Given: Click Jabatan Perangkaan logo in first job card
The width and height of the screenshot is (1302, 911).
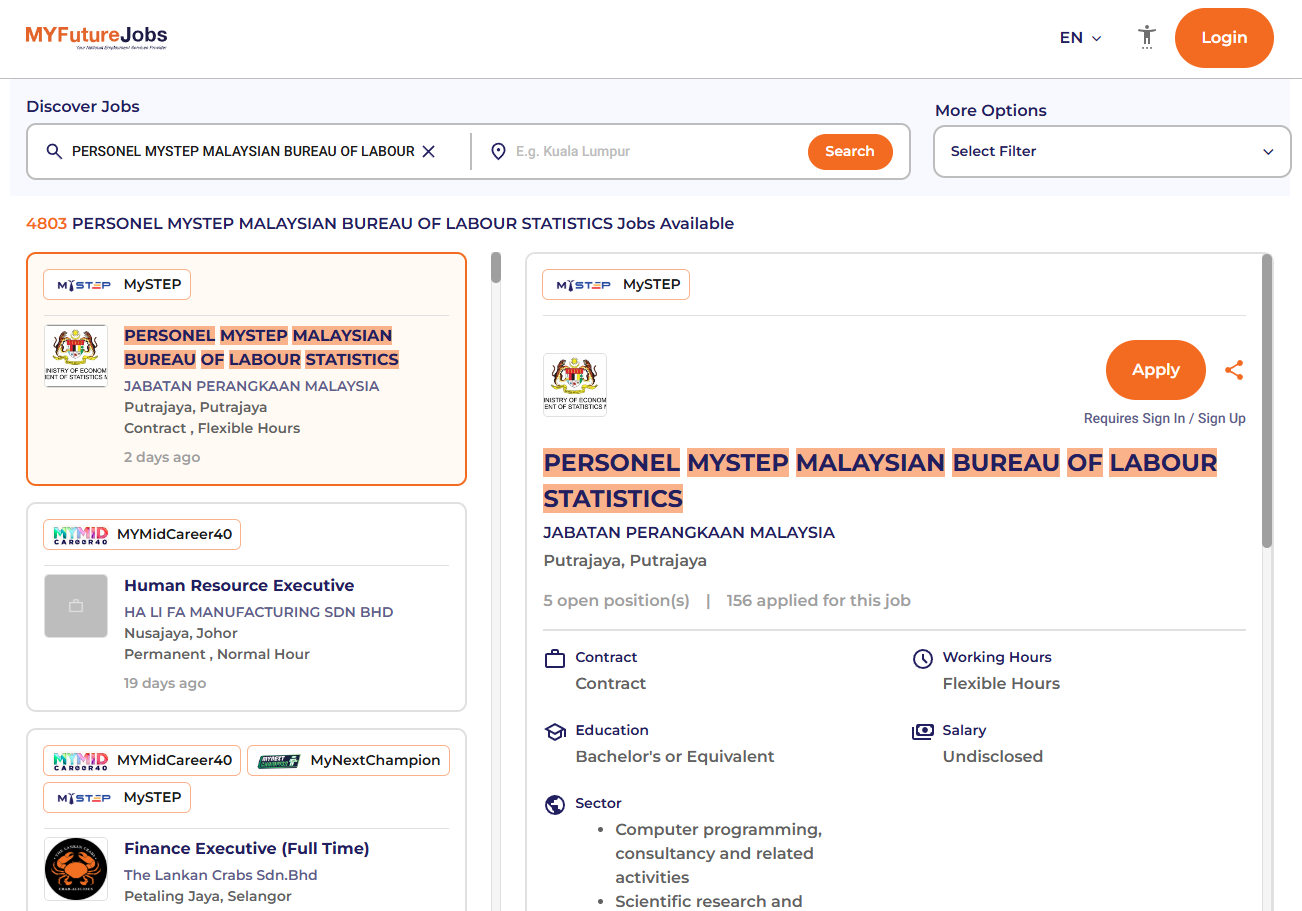Looking at the screenshot, I should click(x=76, y=356).
